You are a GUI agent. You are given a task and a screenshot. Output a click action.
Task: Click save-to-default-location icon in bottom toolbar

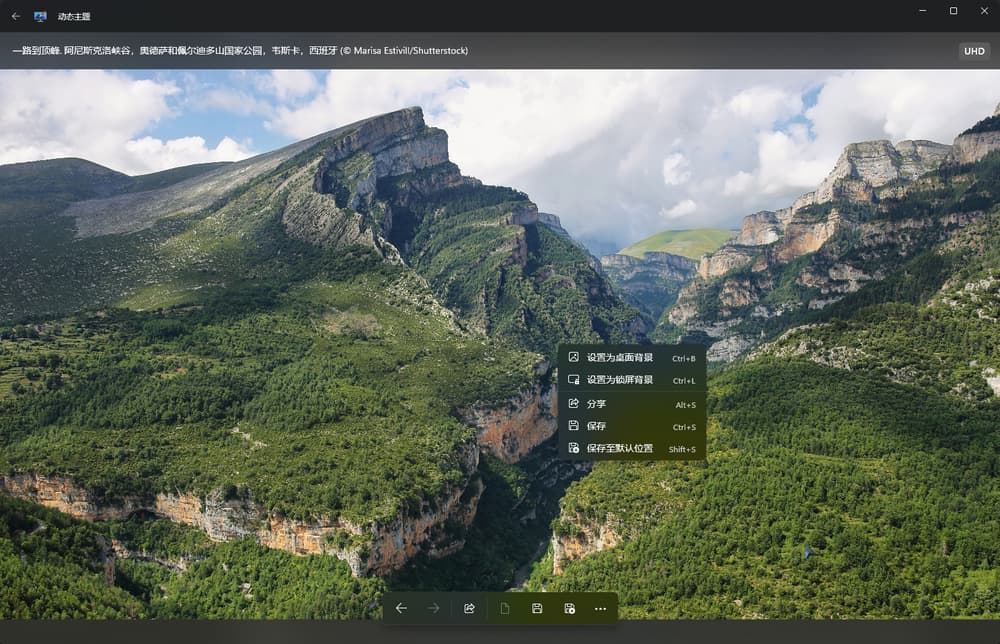(x=569, y=608)
